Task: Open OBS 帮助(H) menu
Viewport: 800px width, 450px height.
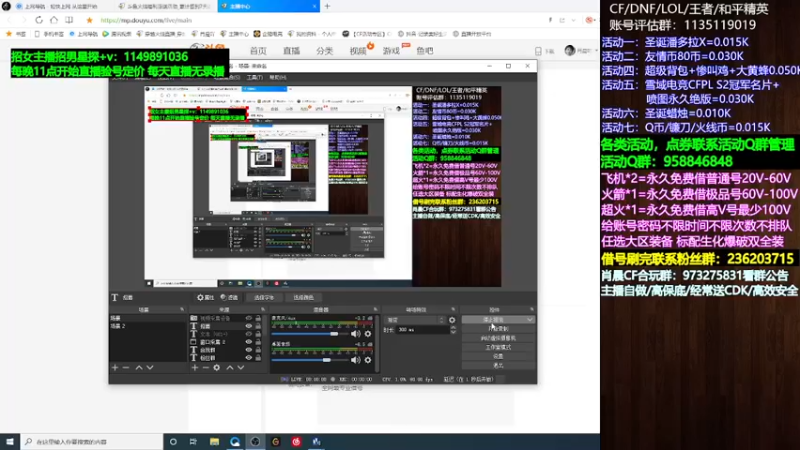Action: [x=278, y=78]
